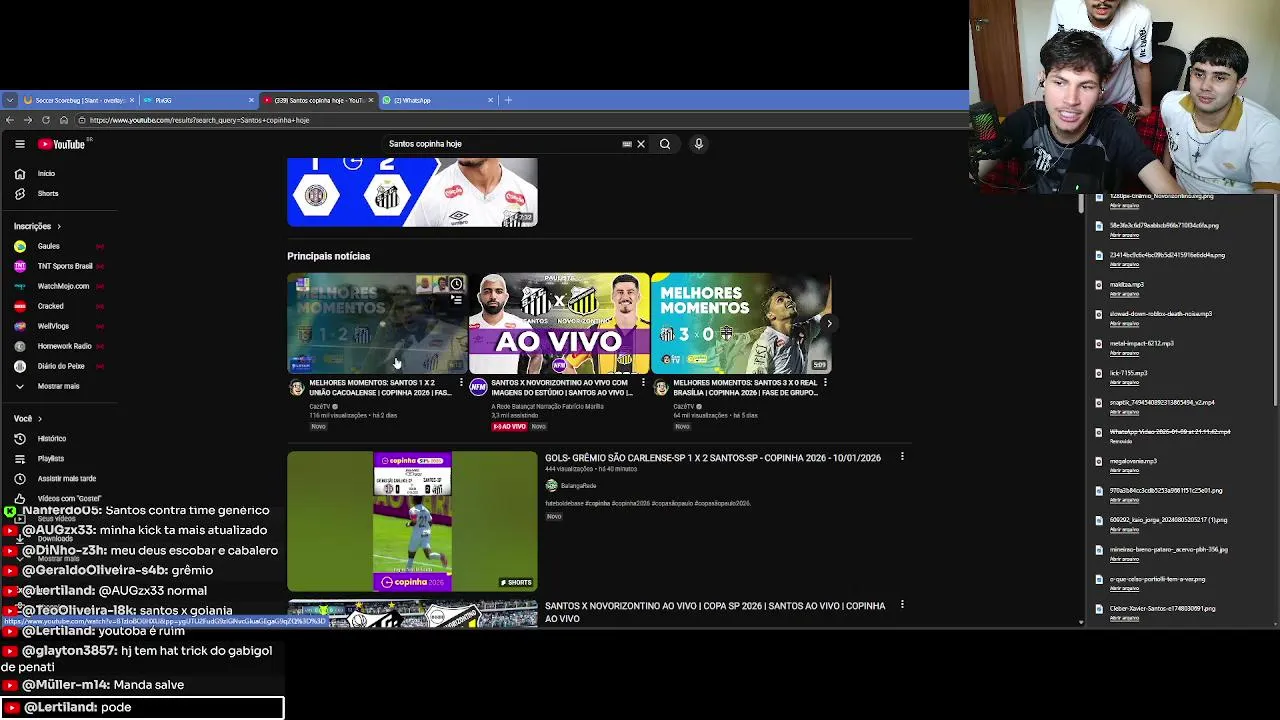Expand the Inscrições section chevron

pos(58,226)
